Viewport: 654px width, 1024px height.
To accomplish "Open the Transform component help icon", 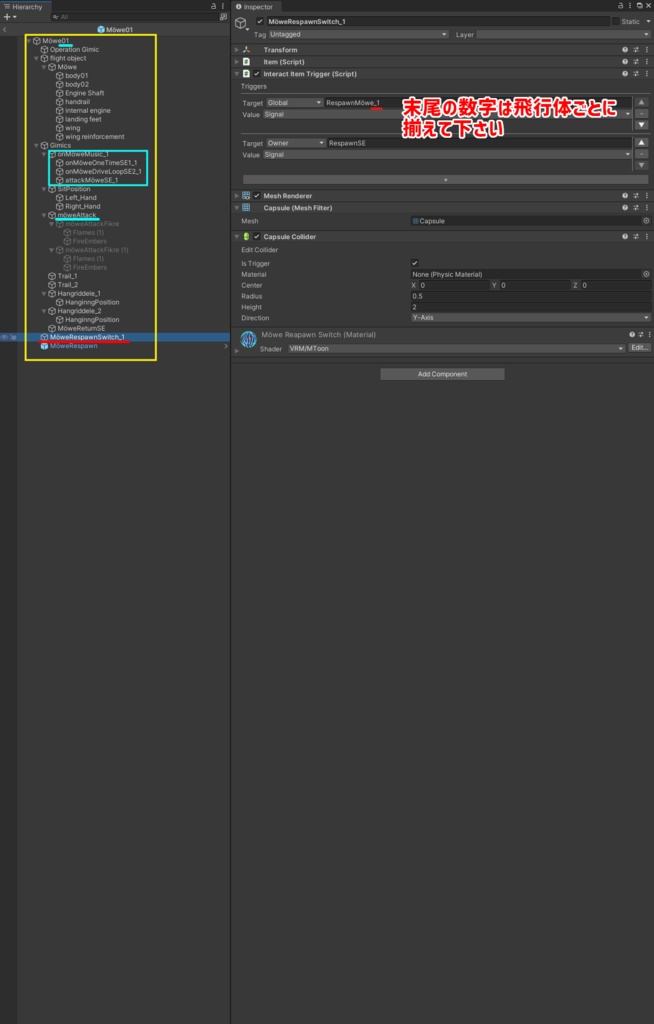I will coord(625,50).
